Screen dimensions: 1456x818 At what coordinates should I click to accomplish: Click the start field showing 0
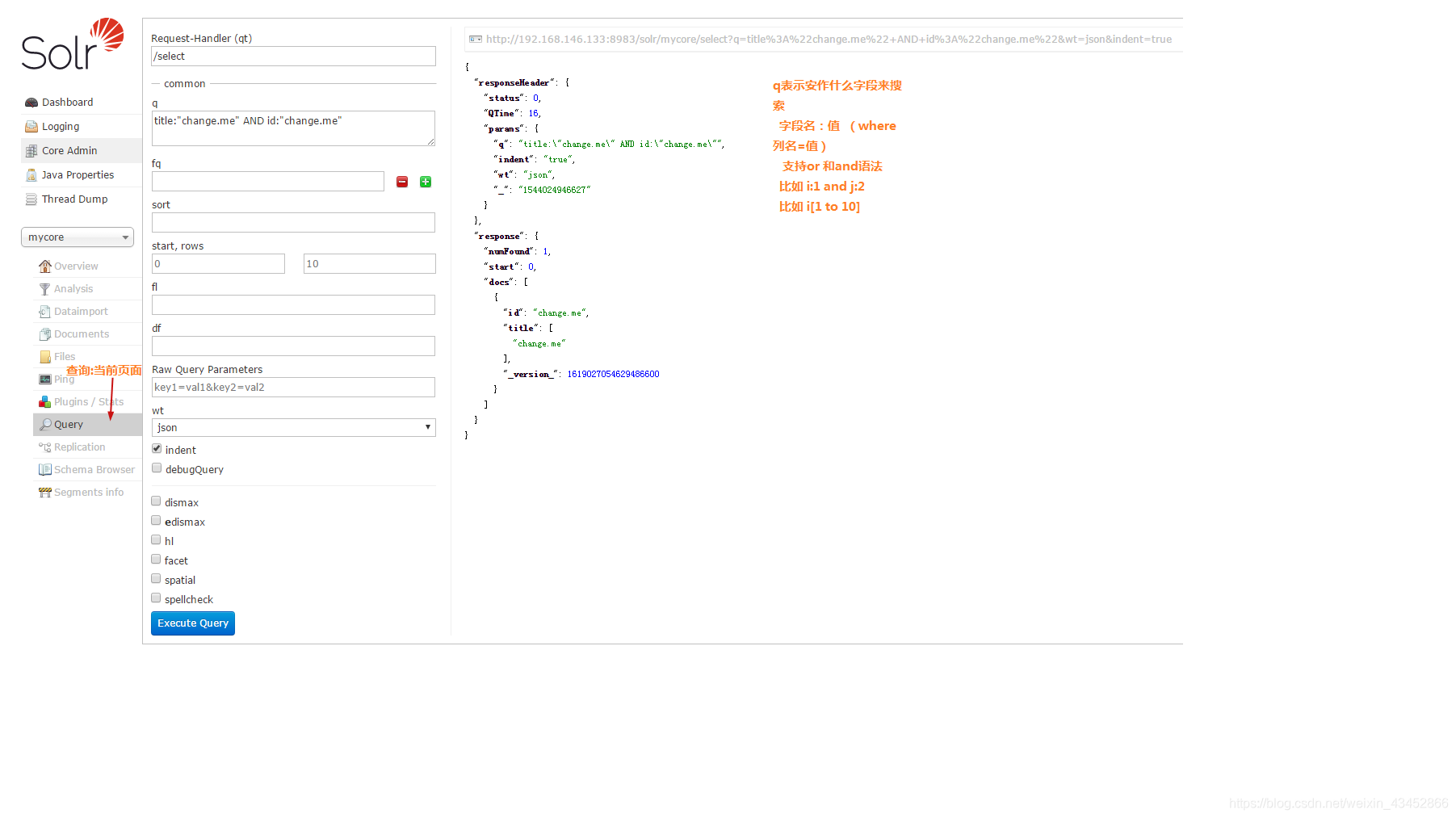tap(218, 264)
